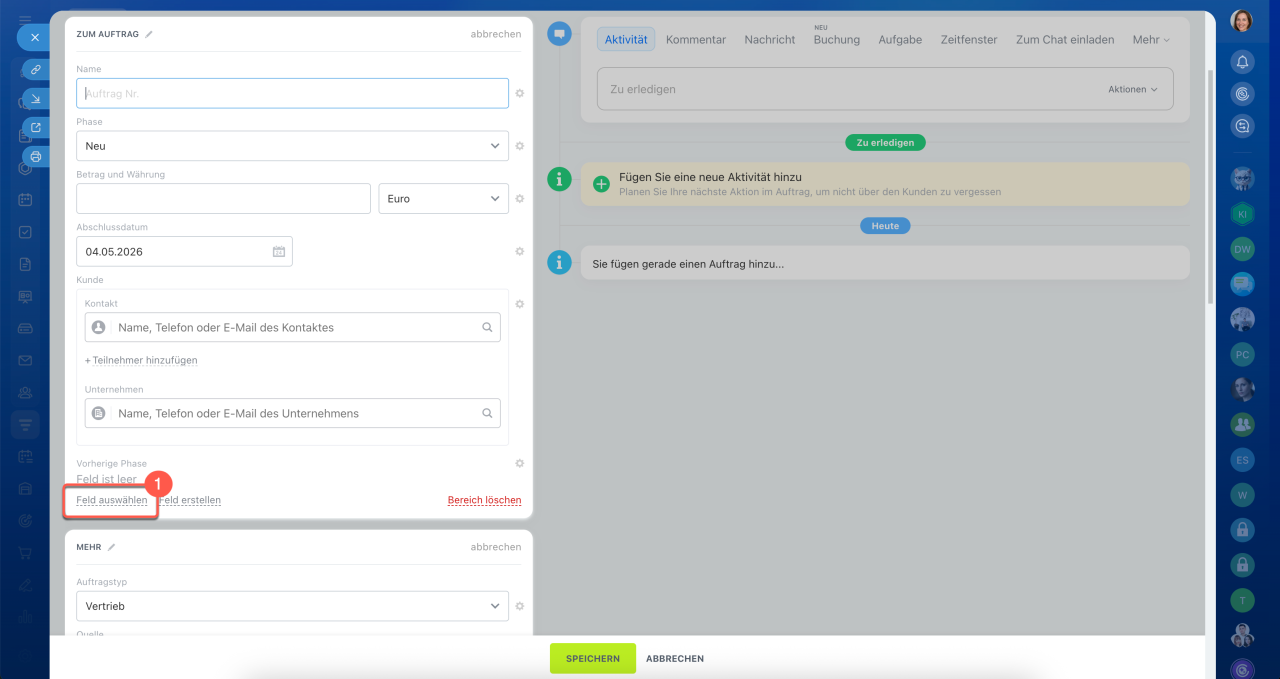Viewport: 1280px width, 679px height.
Task: Click the print icon on slider tab
Action: pos(36,157)
